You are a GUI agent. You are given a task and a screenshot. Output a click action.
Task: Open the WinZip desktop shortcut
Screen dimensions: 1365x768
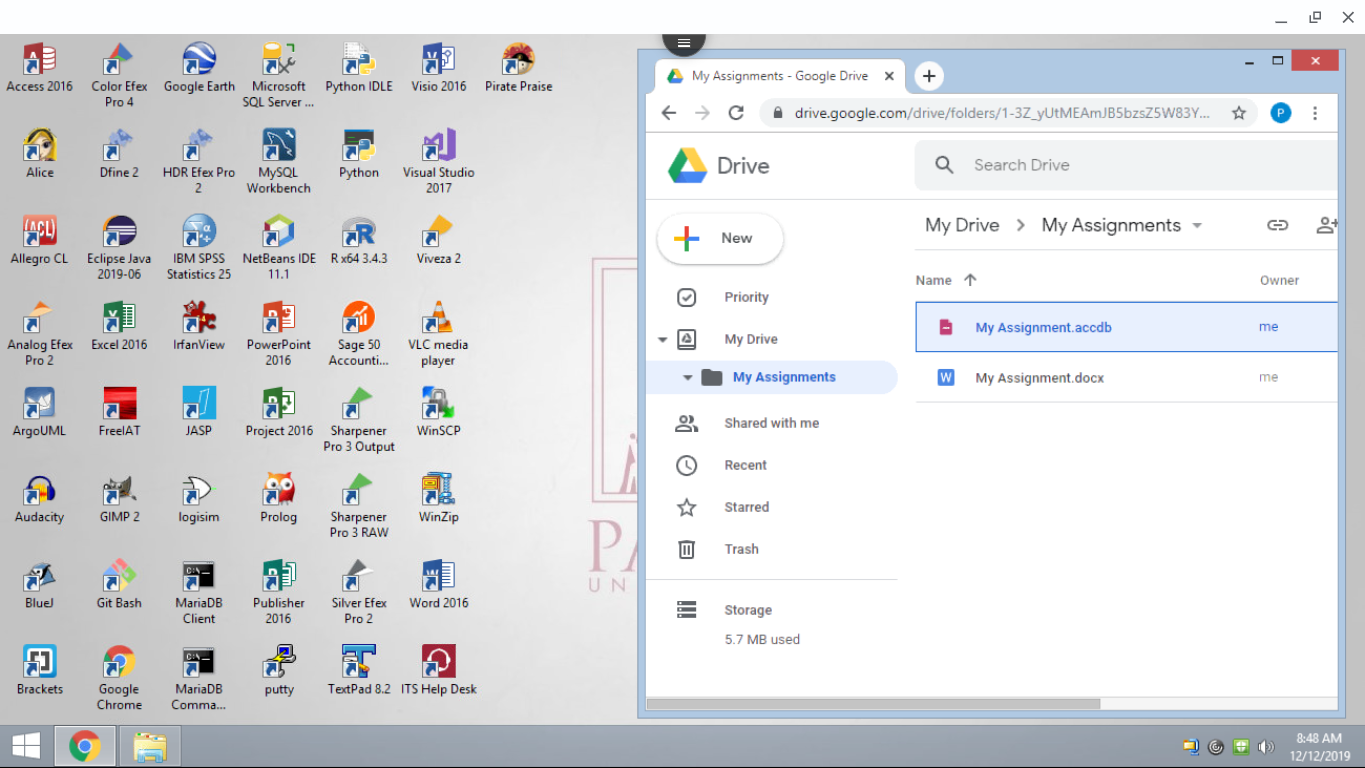438,499
